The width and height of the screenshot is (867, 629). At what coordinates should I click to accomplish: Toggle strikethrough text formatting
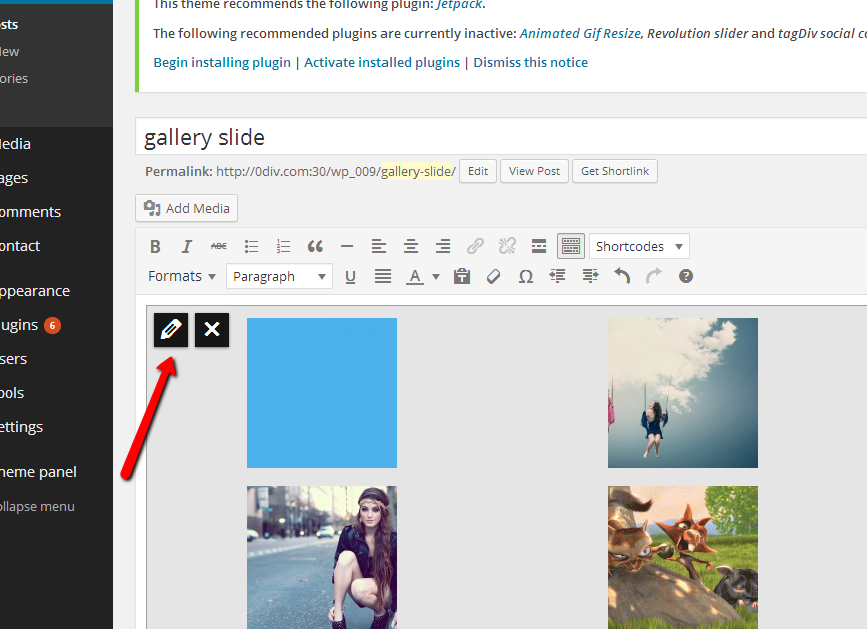(x=218, y=246)
